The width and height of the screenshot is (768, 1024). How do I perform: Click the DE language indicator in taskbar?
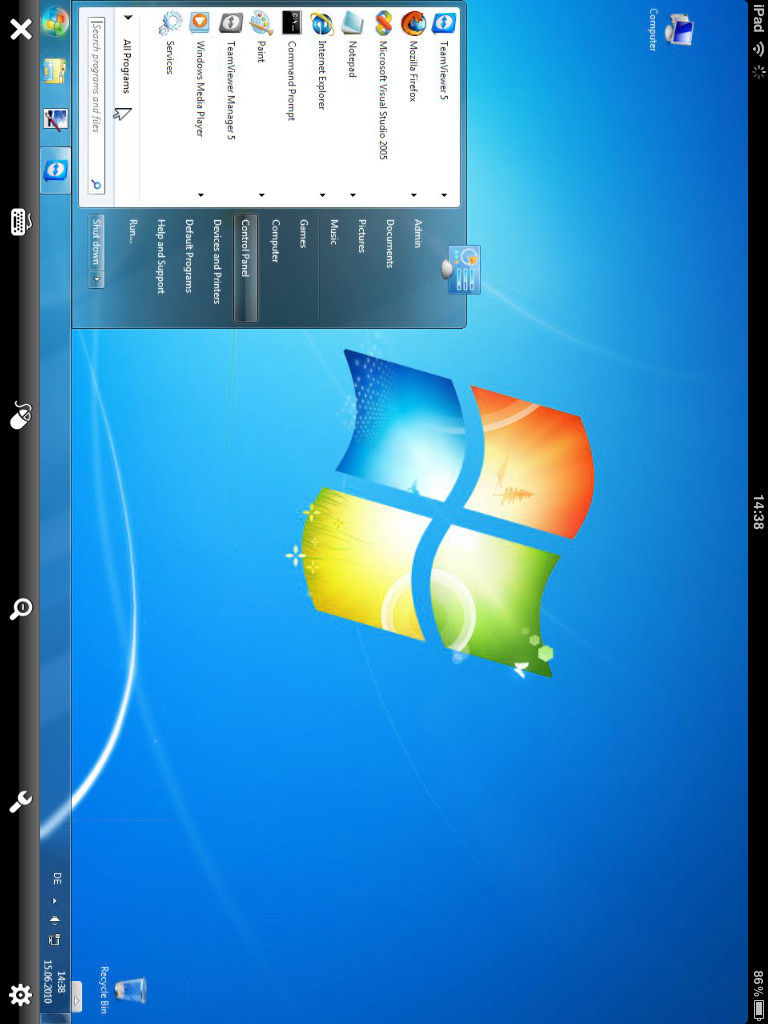pos(57,879)
